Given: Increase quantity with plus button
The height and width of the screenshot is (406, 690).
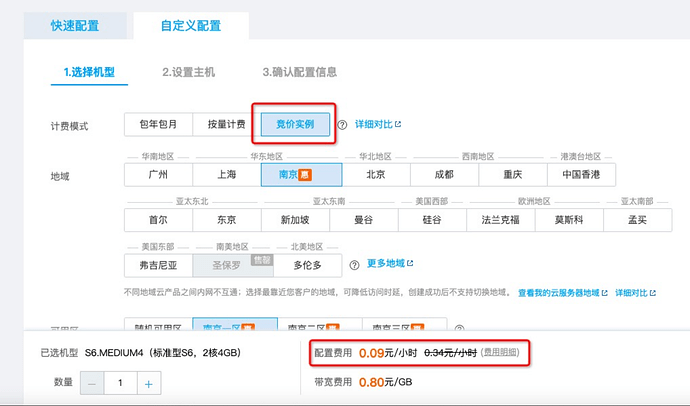Looking at the screenshot, I should tap(149, 383).
